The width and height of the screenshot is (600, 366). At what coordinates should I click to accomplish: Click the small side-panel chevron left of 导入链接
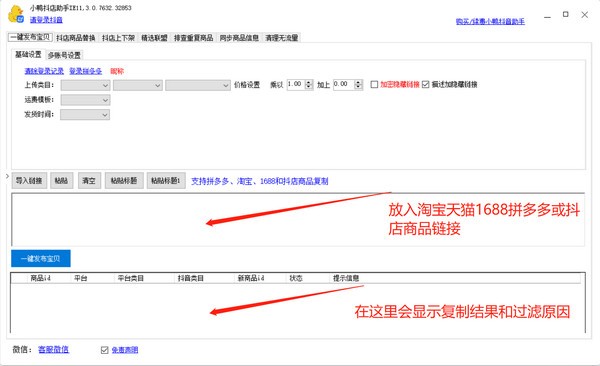pyautogui.click(x=7, y=176)
